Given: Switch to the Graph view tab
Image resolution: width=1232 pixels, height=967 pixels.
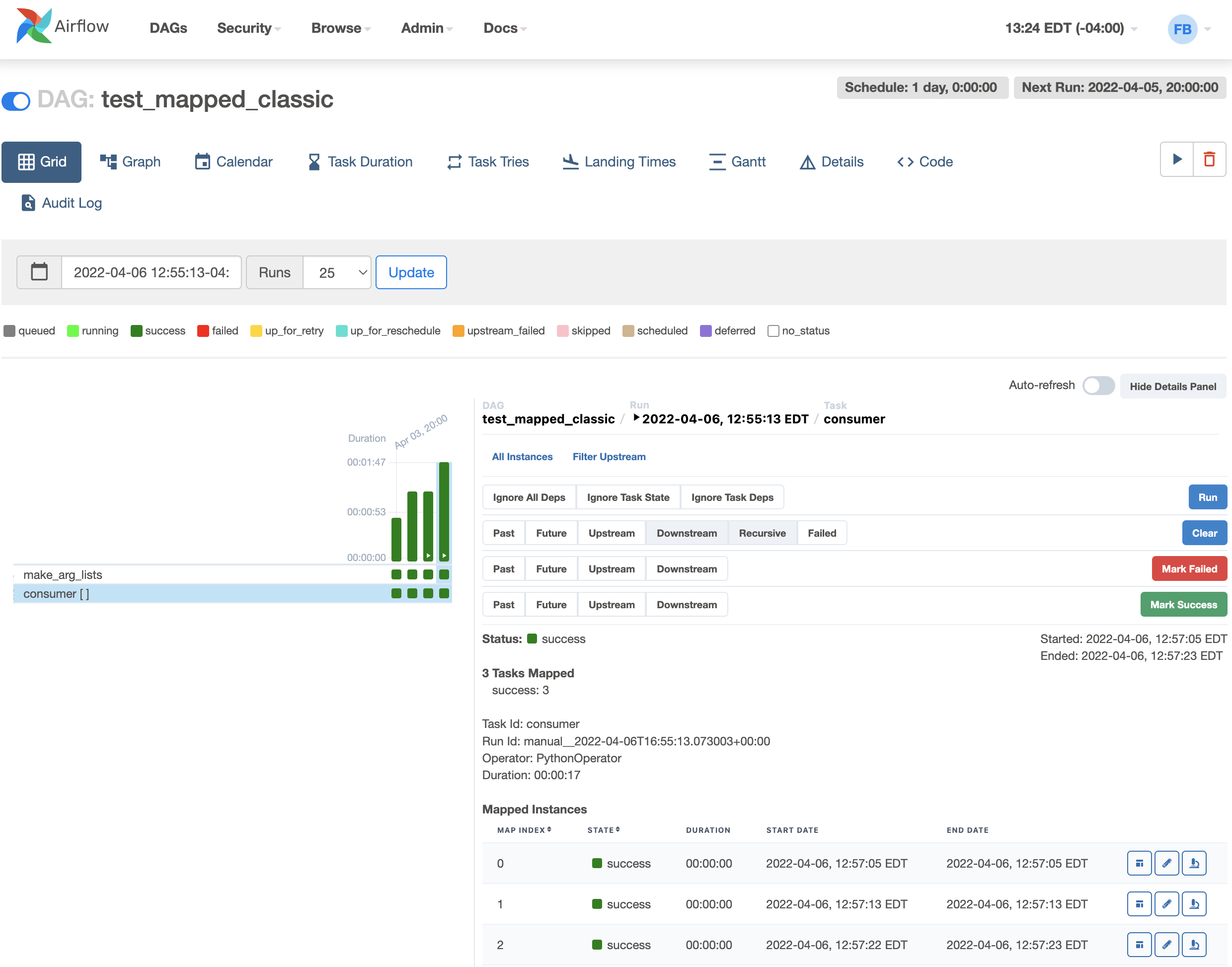Looking at the screenshot, I should click(131, 161).
